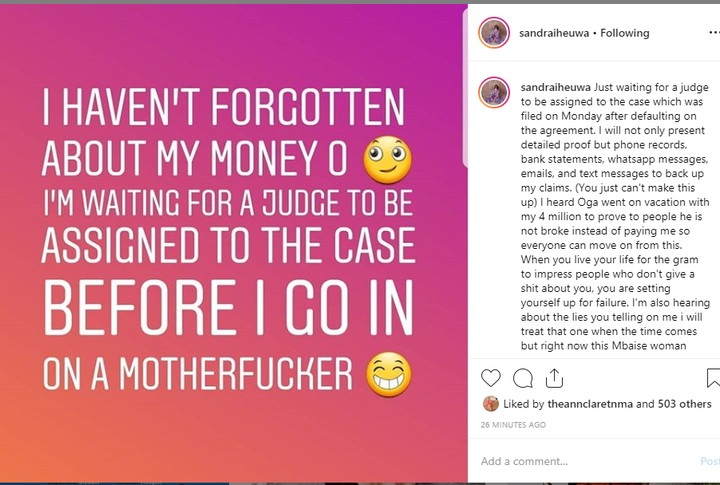
Task: Open the 26 MINUTES AGO timestamp
Action: point(513,425)
